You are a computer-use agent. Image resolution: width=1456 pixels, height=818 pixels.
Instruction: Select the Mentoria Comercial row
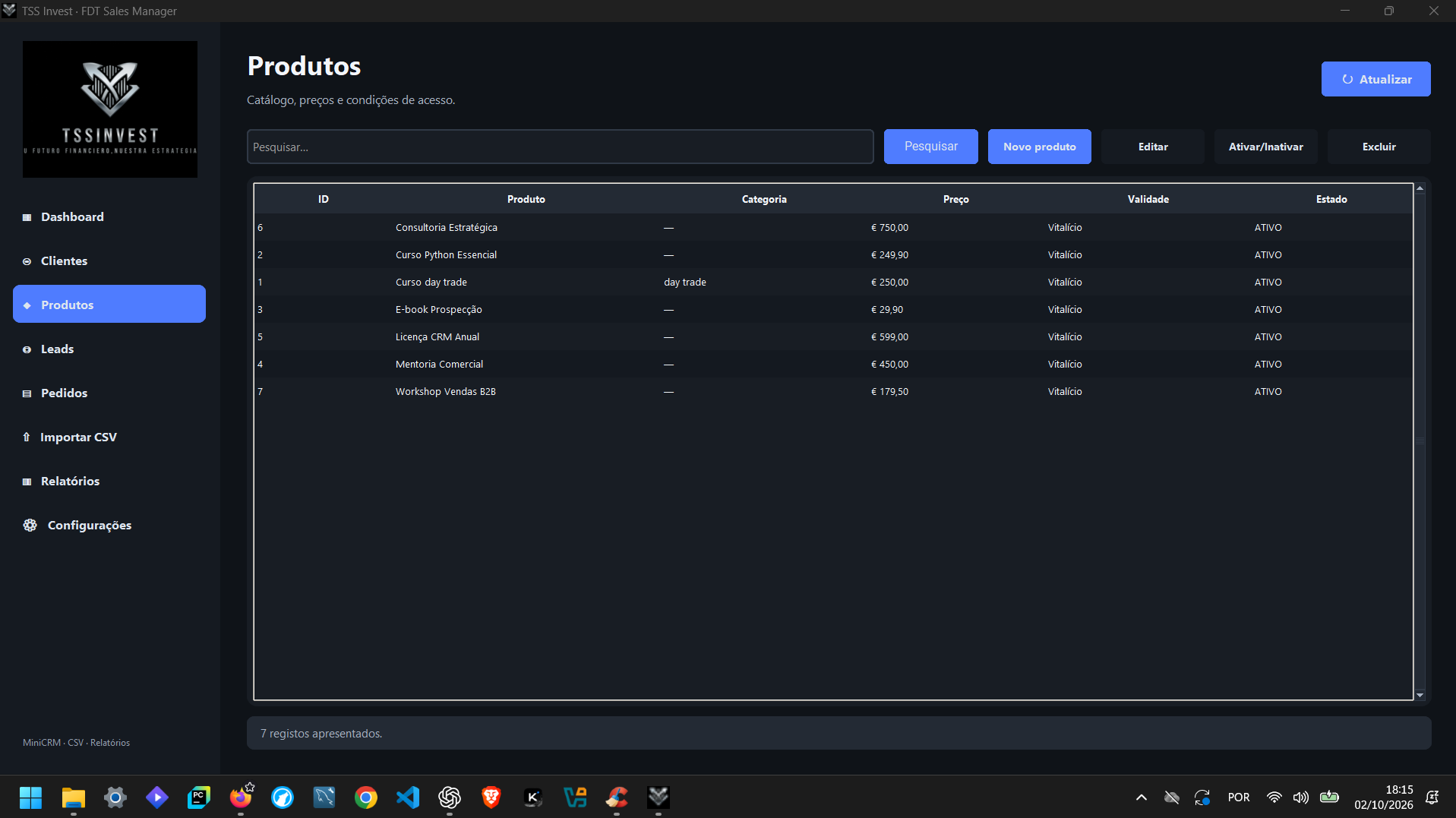pyautogui.click(x=833, y=365)
